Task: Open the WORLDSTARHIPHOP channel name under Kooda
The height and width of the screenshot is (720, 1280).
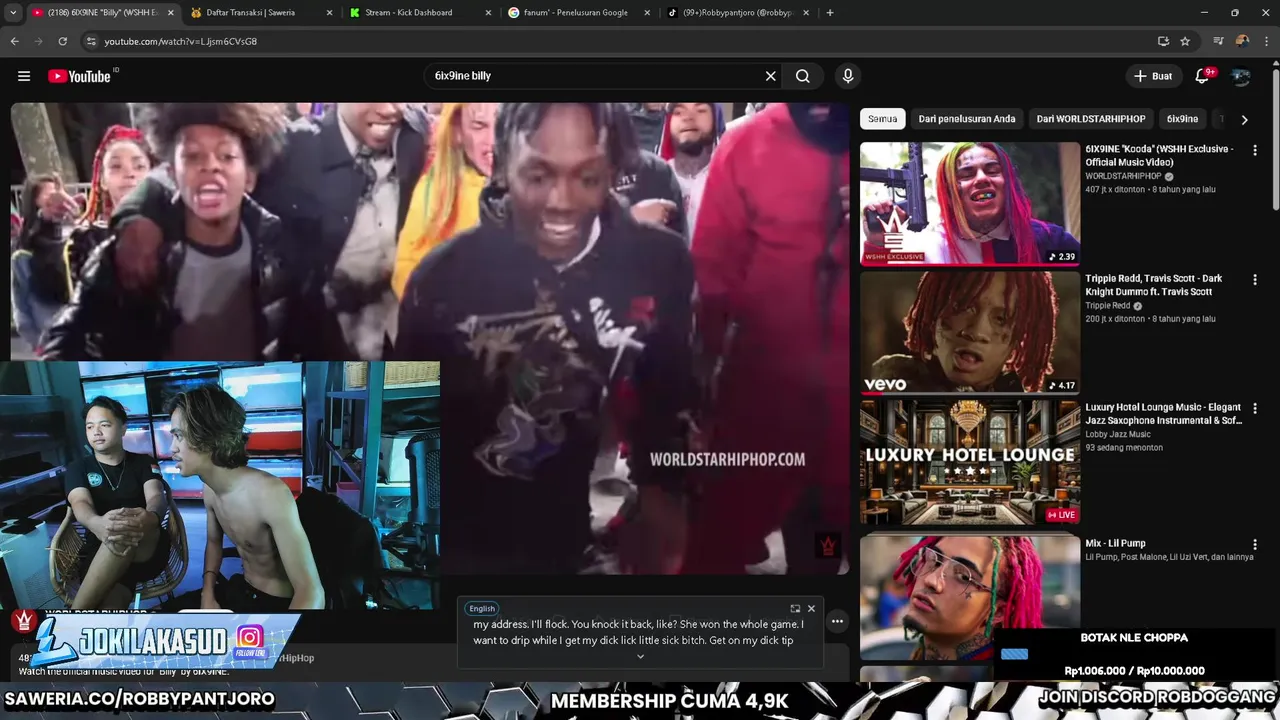Action: (x=1123, y=176)
